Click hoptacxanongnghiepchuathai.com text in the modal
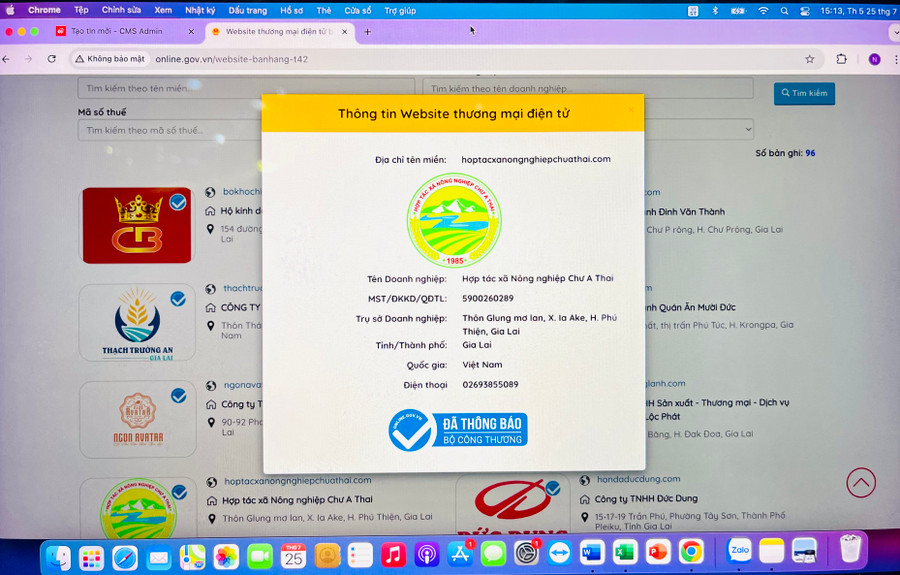 pyautogui.click(x=536, y=159)
